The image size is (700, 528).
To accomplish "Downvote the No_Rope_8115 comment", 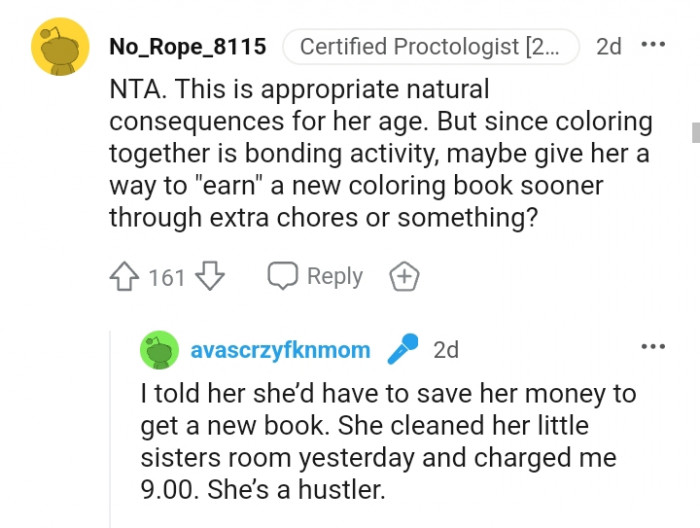I will pyautogui.click(x=207, y=277).
